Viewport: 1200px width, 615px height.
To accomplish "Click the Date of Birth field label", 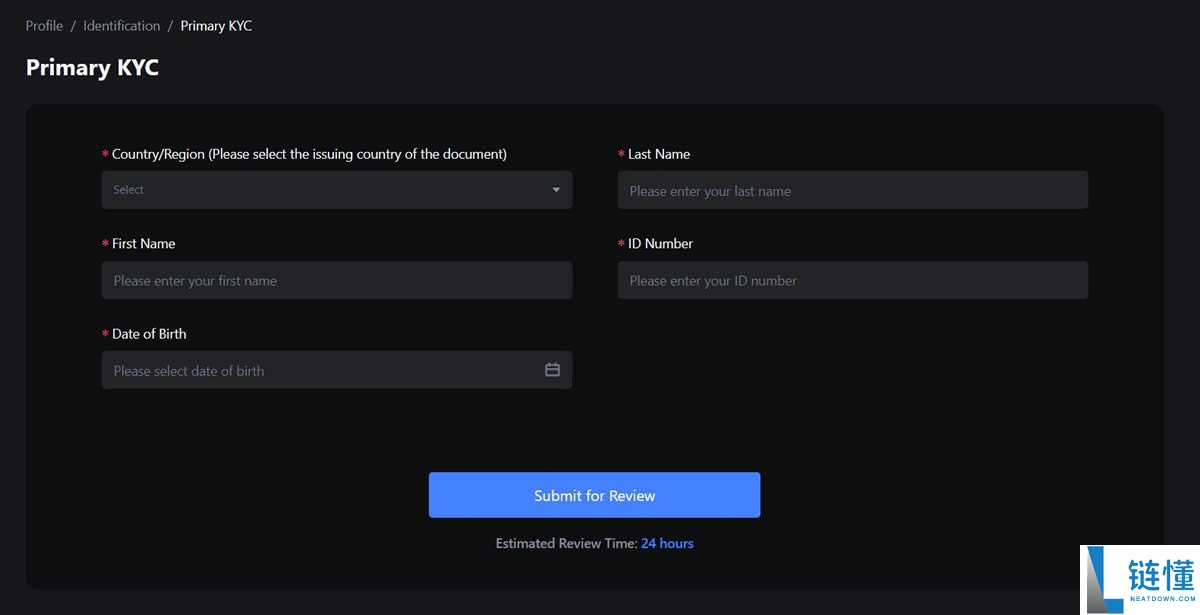I will [x=149, y=334].
